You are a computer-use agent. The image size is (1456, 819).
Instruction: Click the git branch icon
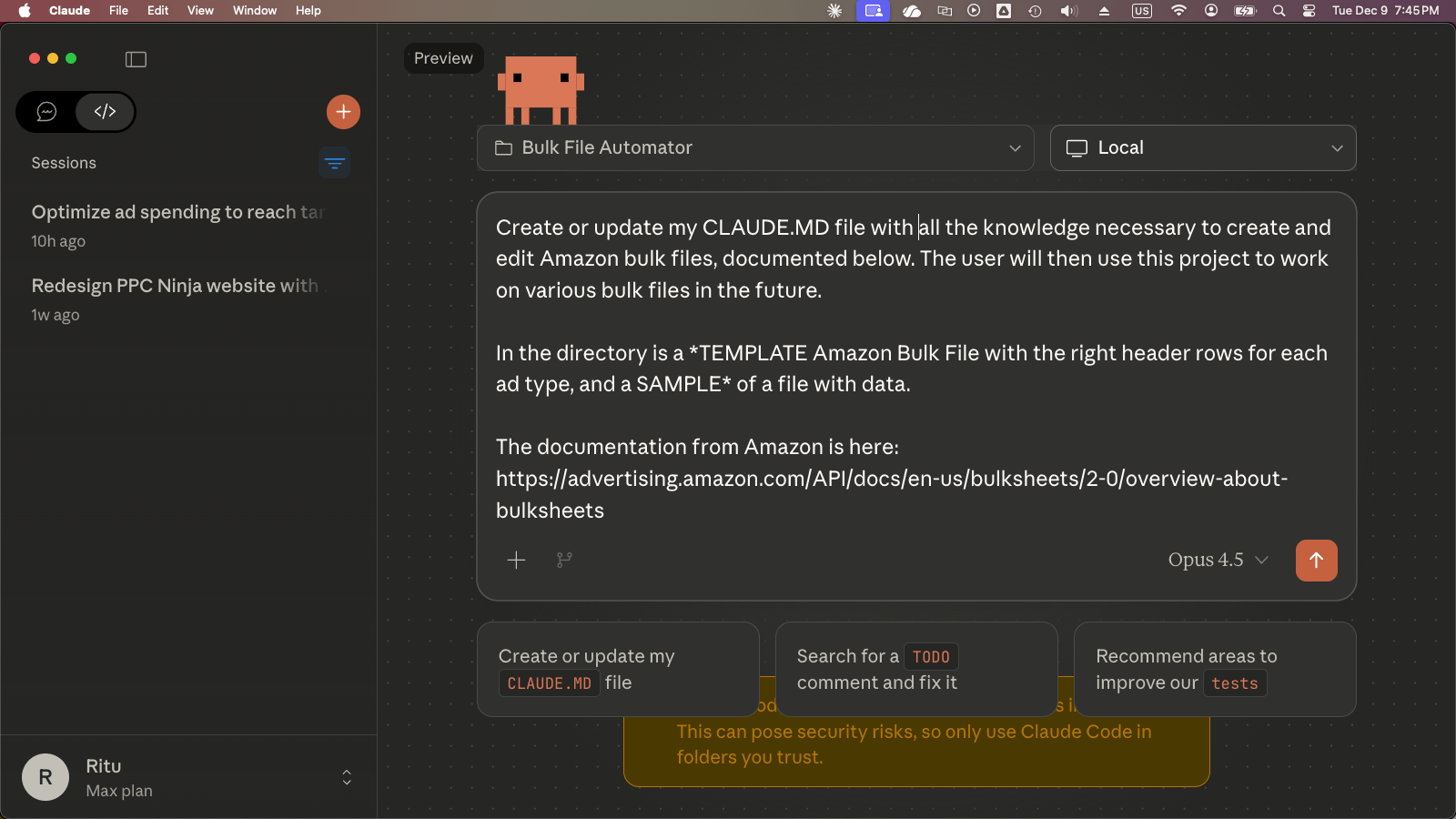[564, 560]
